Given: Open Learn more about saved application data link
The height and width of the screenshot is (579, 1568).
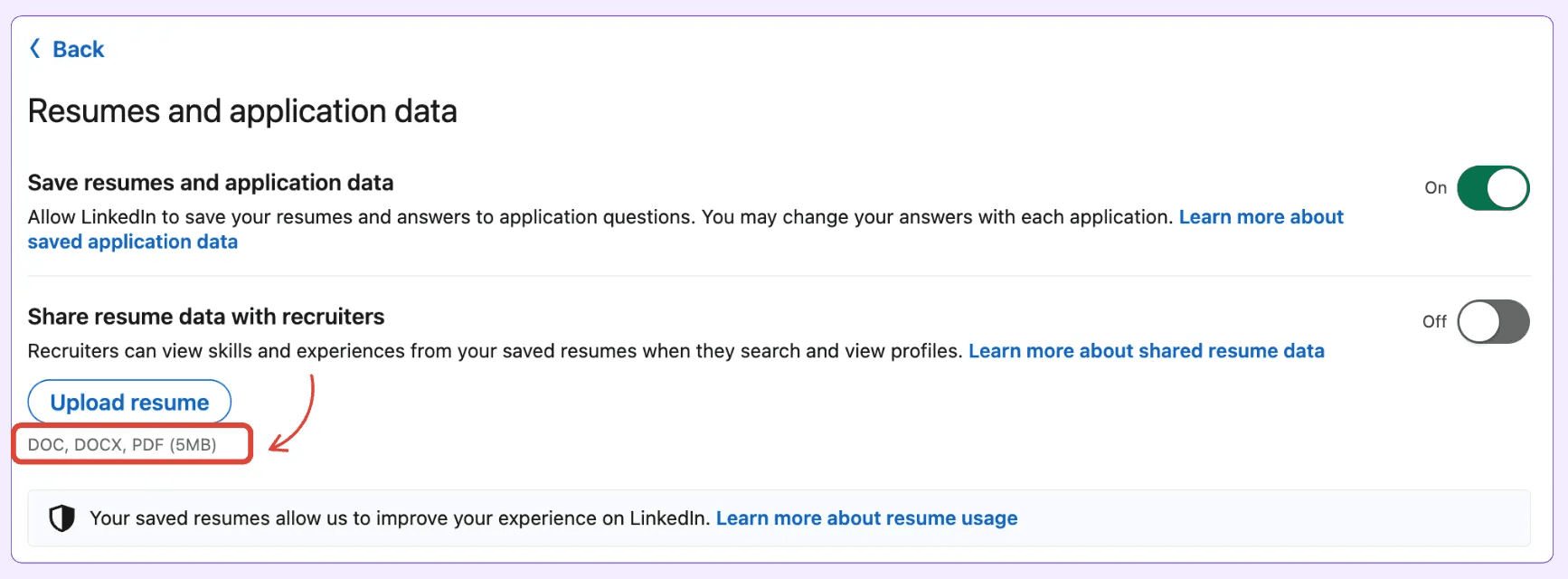Looking at the screenshot, I should [x=1261, y=217].
